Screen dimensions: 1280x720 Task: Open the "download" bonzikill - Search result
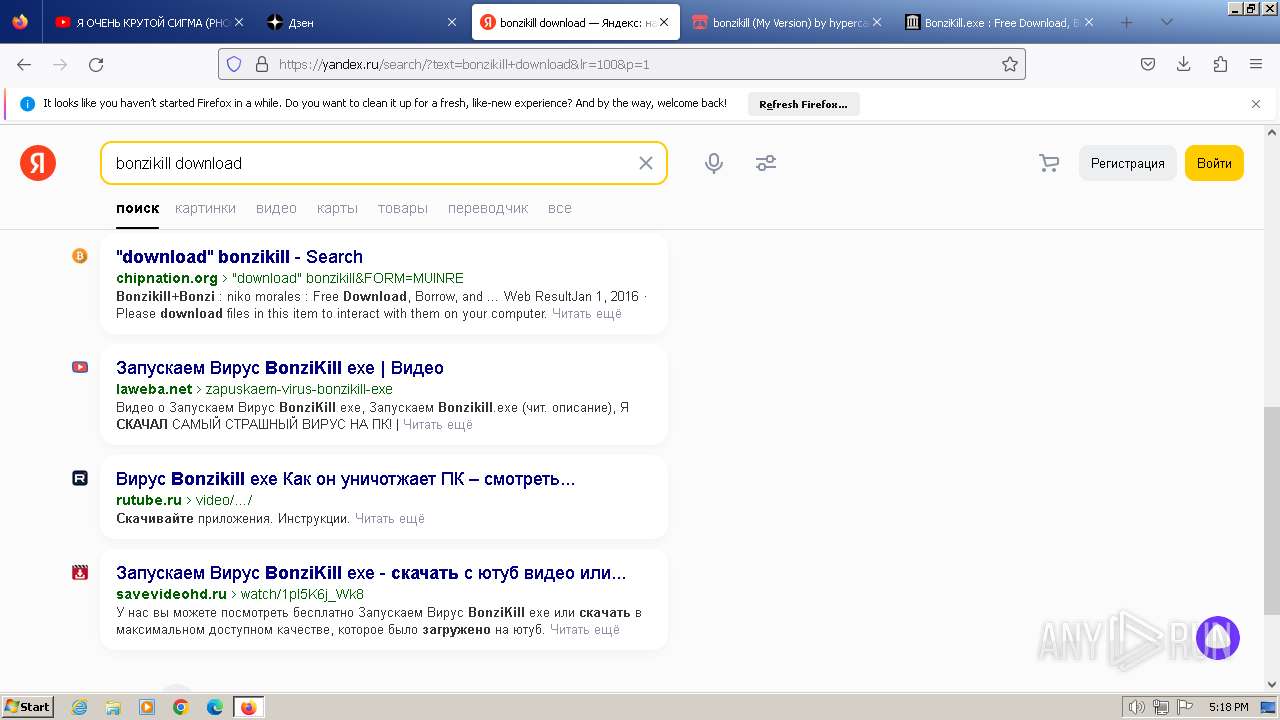click(239, 257)
